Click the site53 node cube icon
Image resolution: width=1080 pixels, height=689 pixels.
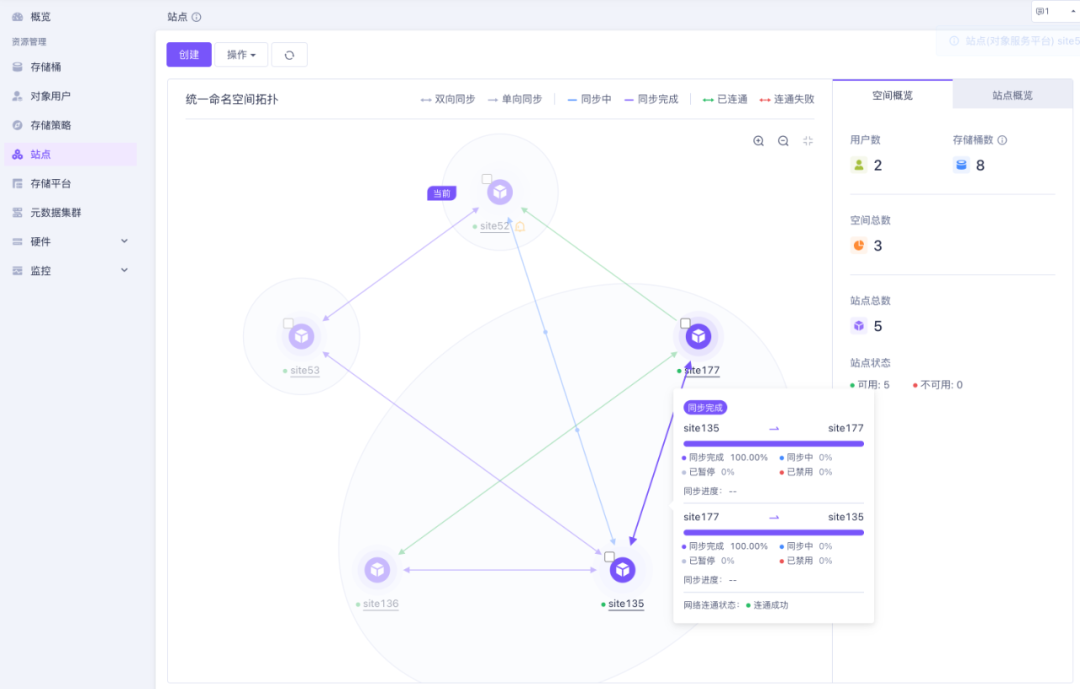click(x=301, y=337)
